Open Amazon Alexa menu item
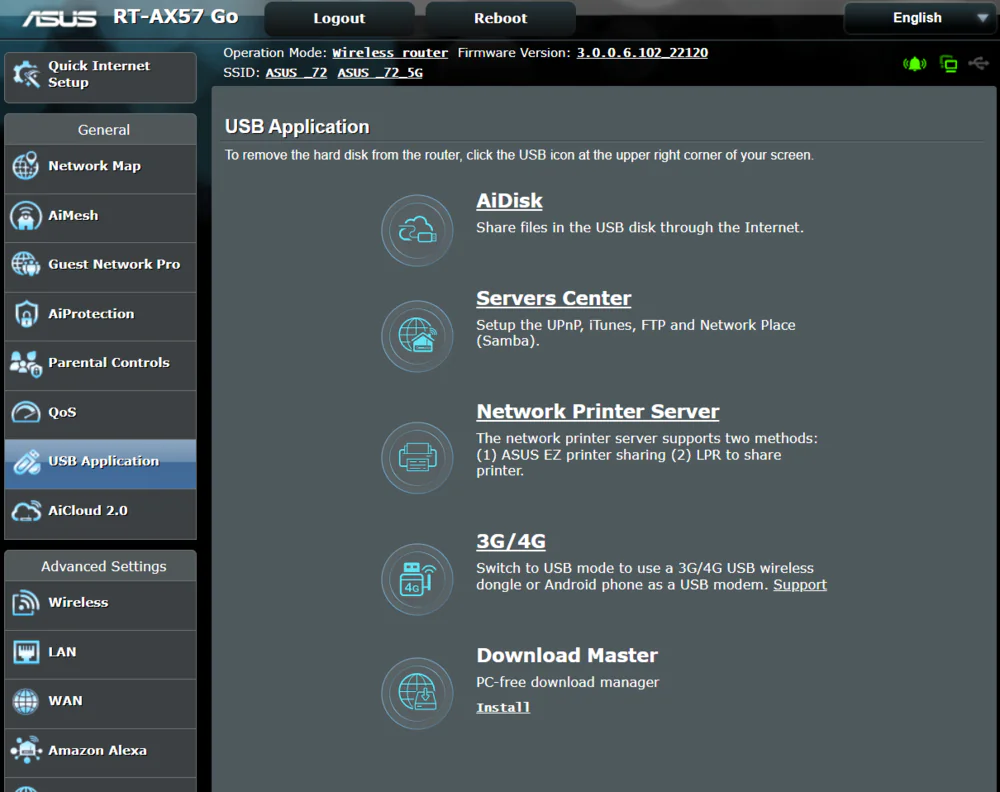The image size is (1000, 792). [100, 751]
